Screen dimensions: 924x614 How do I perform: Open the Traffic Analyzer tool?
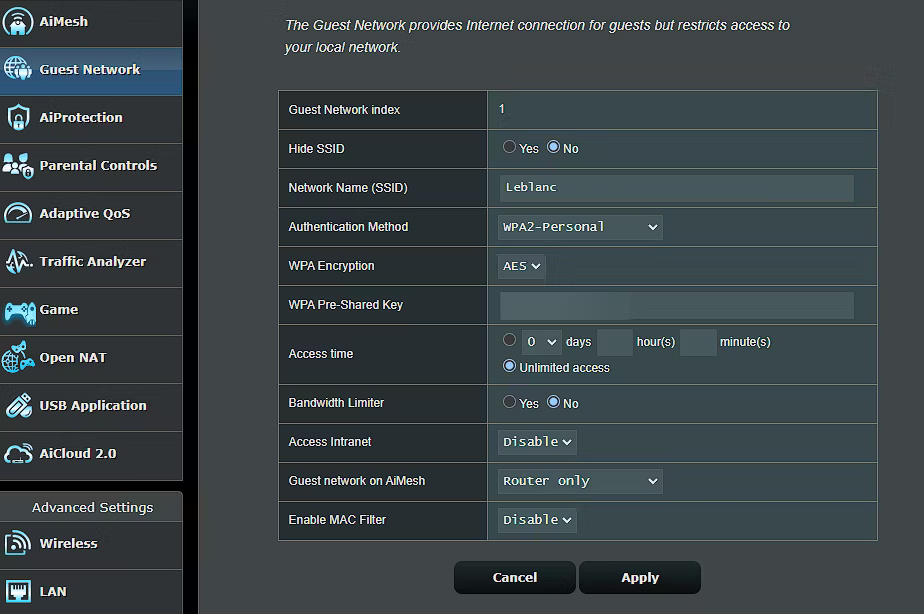tap(17, 263)
